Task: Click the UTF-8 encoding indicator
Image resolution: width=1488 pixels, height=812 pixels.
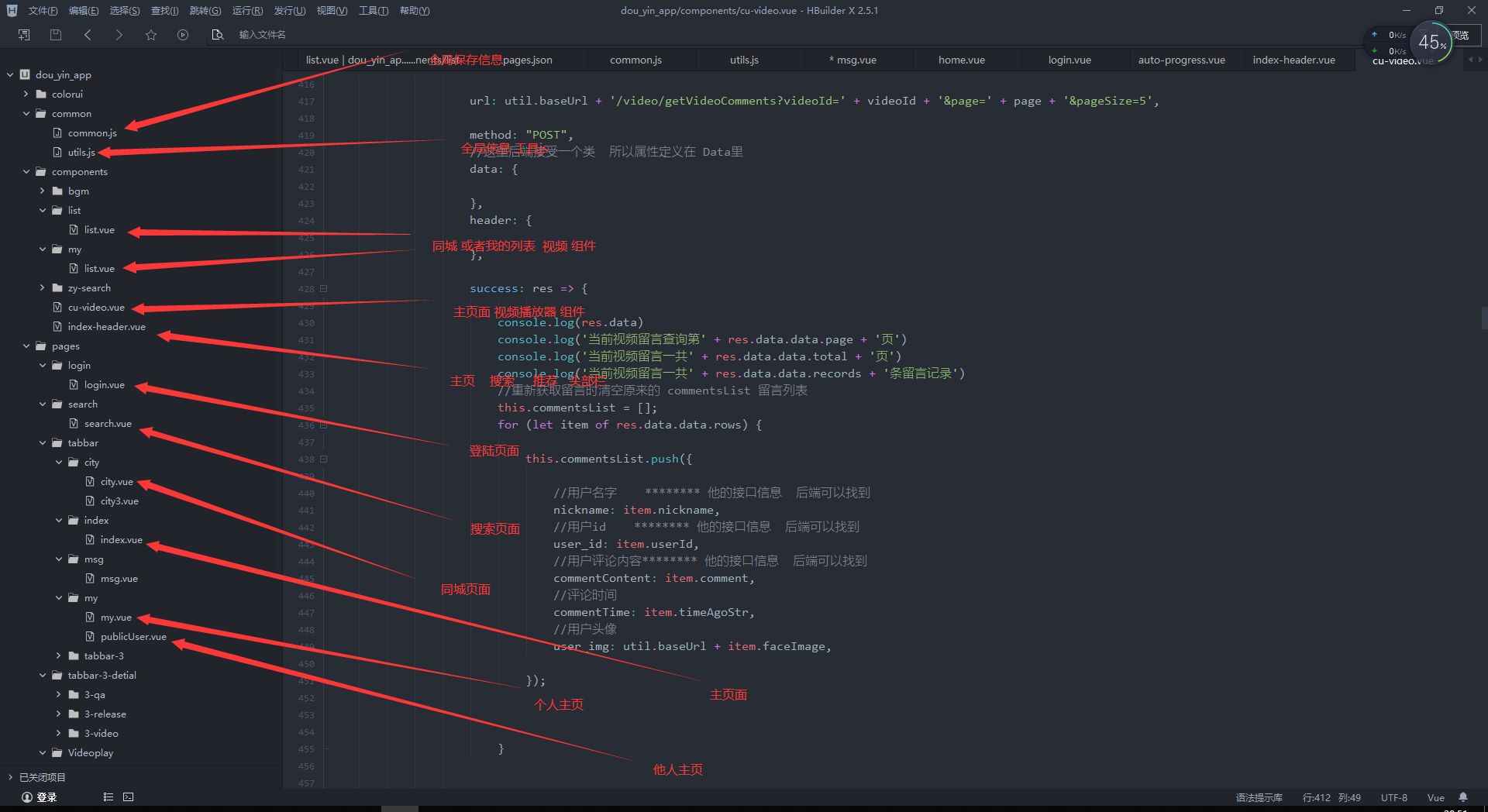Action: point(1393,797)
